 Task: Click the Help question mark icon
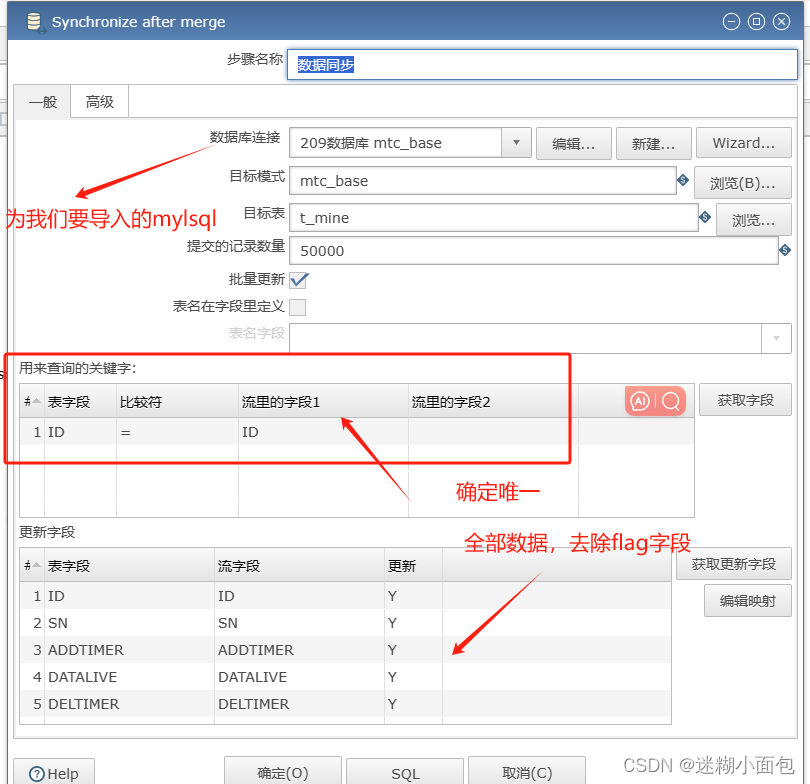[37, 774]
